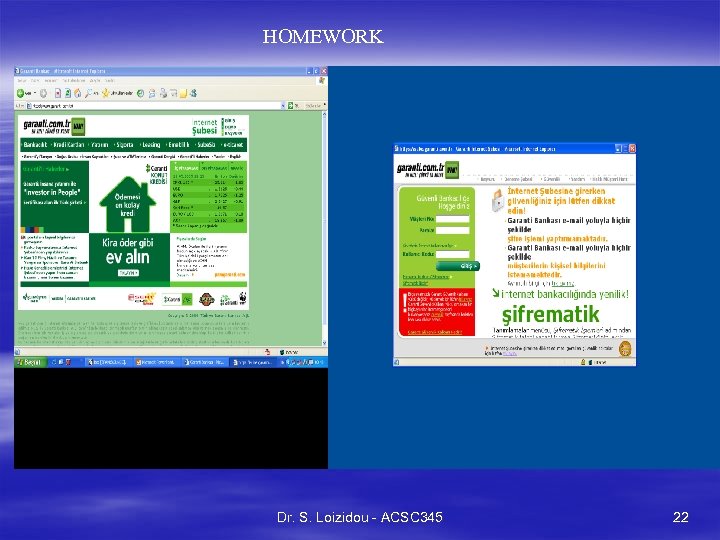Click the yellow folder icon in IE toolbar

pos(183,94)
